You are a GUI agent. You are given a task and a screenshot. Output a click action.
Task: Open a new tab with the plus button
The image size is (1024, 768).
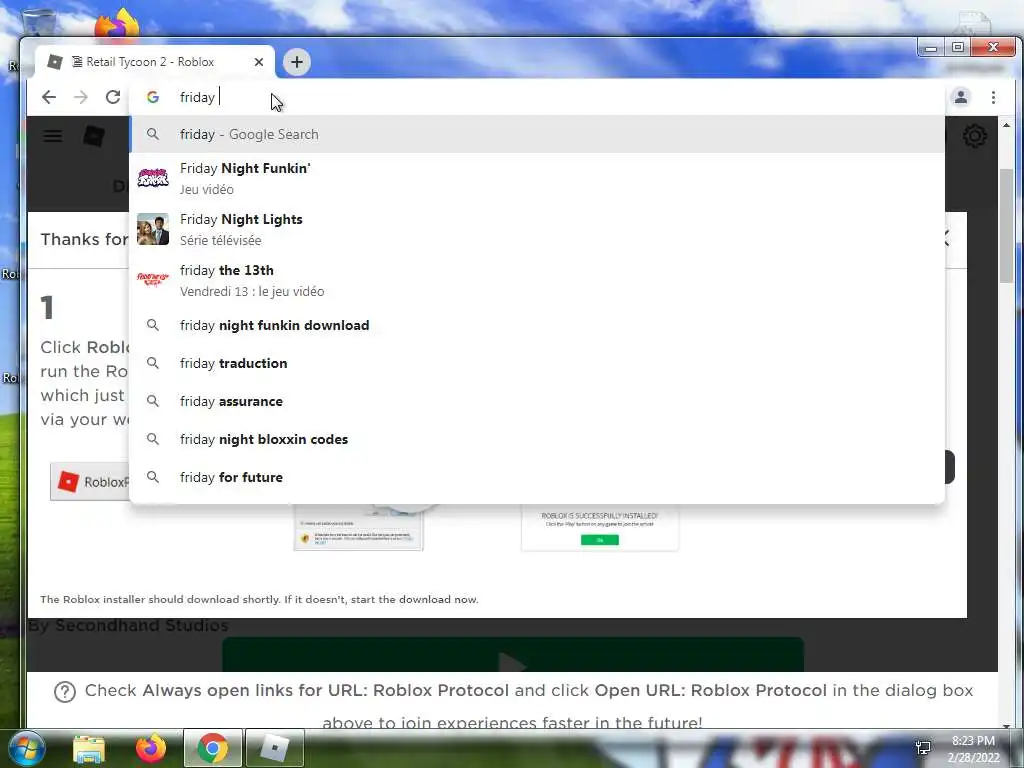[297, 62]
